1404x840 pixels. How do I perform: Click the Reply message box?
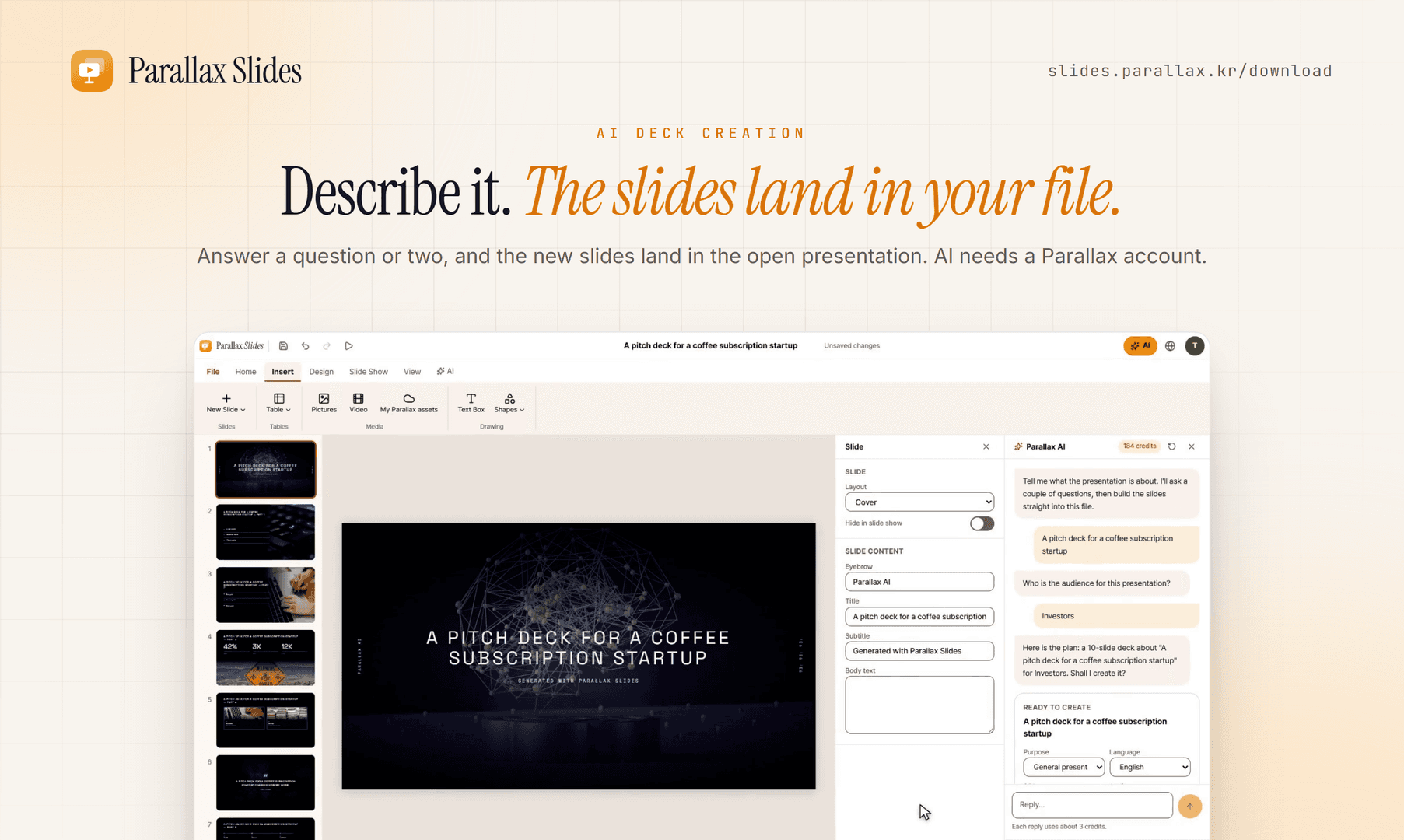1092,805
